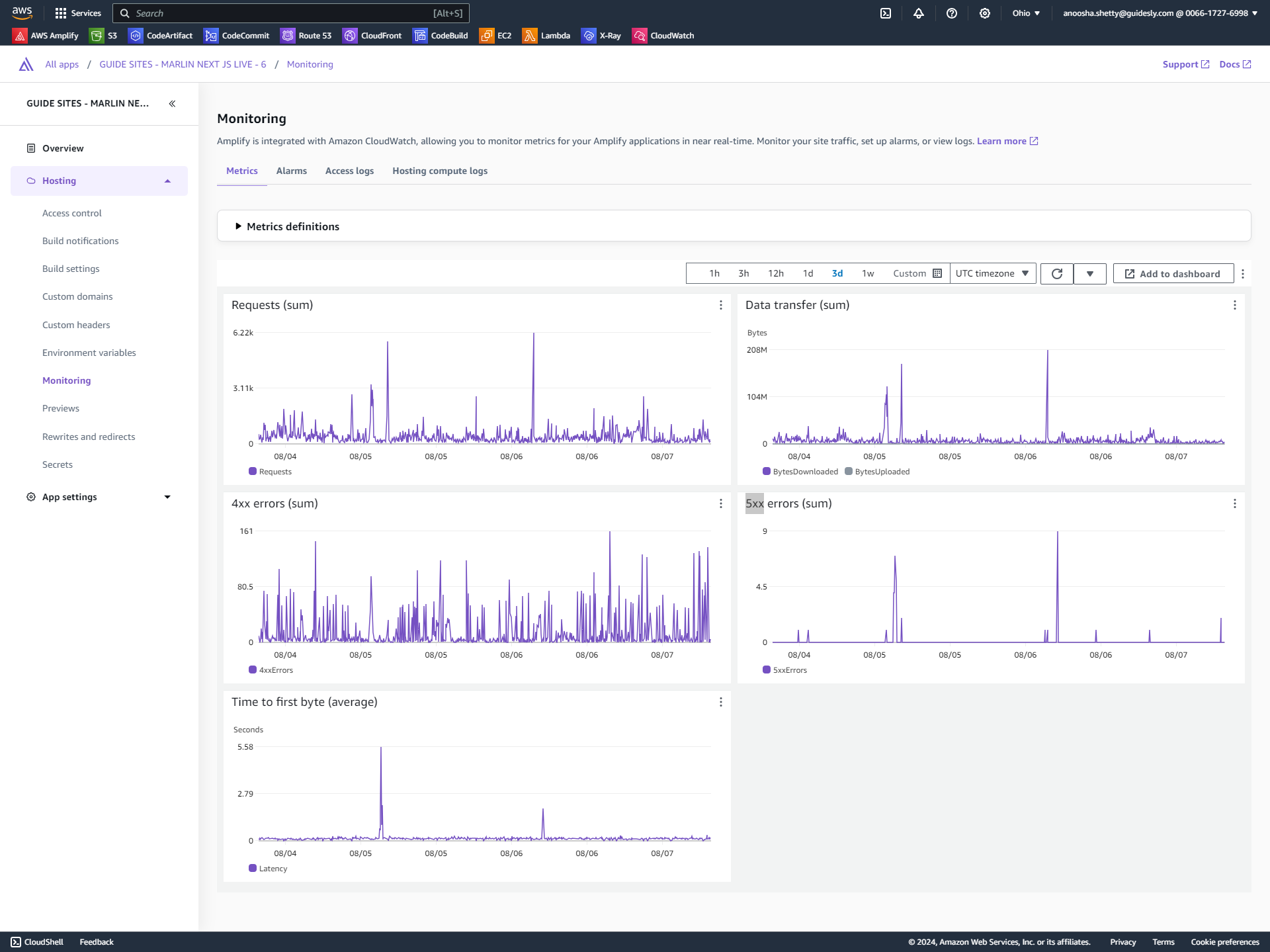Select the 1w time range option

point(868,274)
